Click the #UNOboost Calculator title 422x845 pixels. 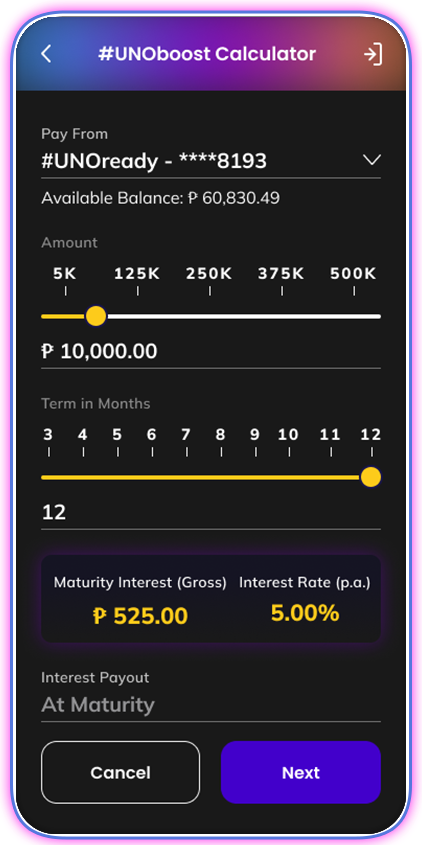[207, 54]
